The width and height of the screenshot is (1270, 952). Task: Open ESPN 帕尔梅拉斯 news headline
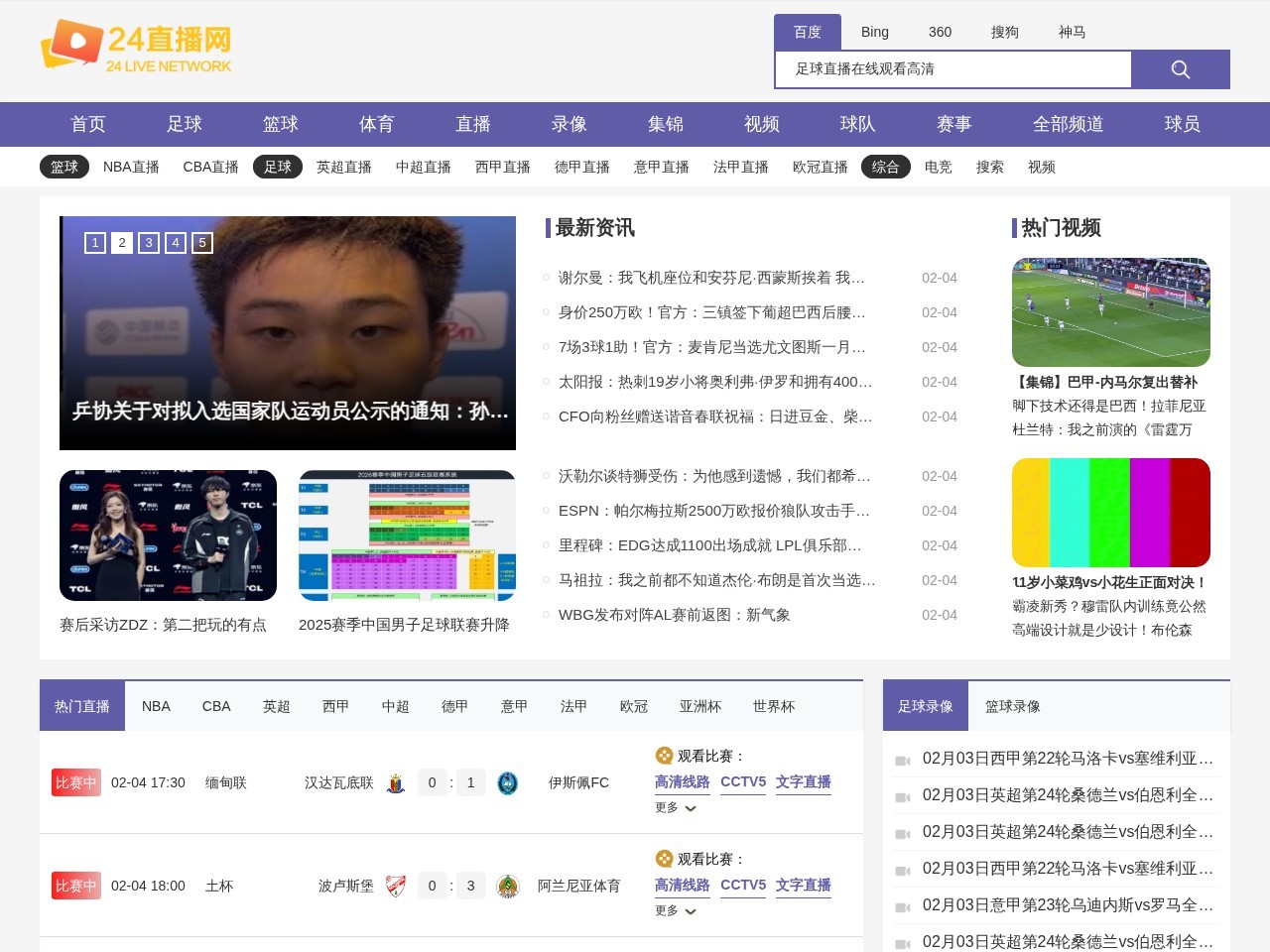pos(714,511)
